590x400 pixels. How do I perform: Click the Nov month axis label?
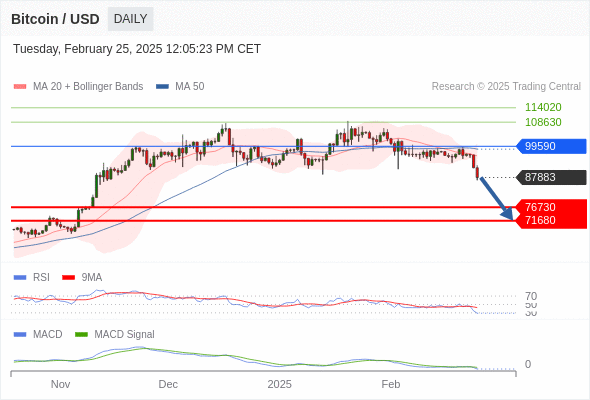60,384
